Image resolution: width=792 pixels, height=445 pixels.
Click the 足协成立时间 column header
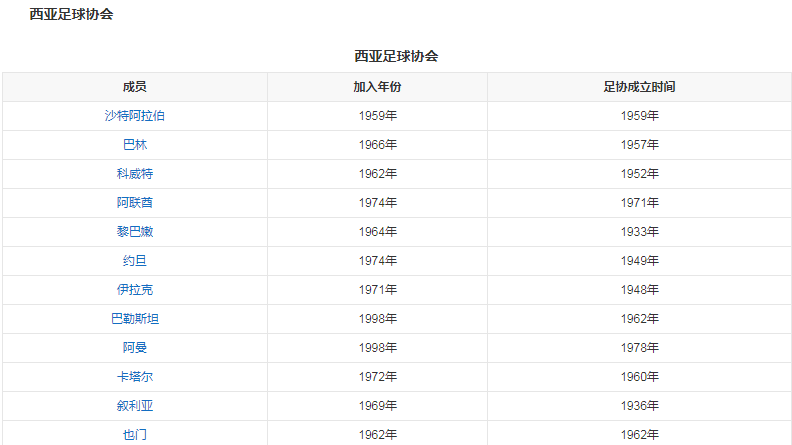639,87
